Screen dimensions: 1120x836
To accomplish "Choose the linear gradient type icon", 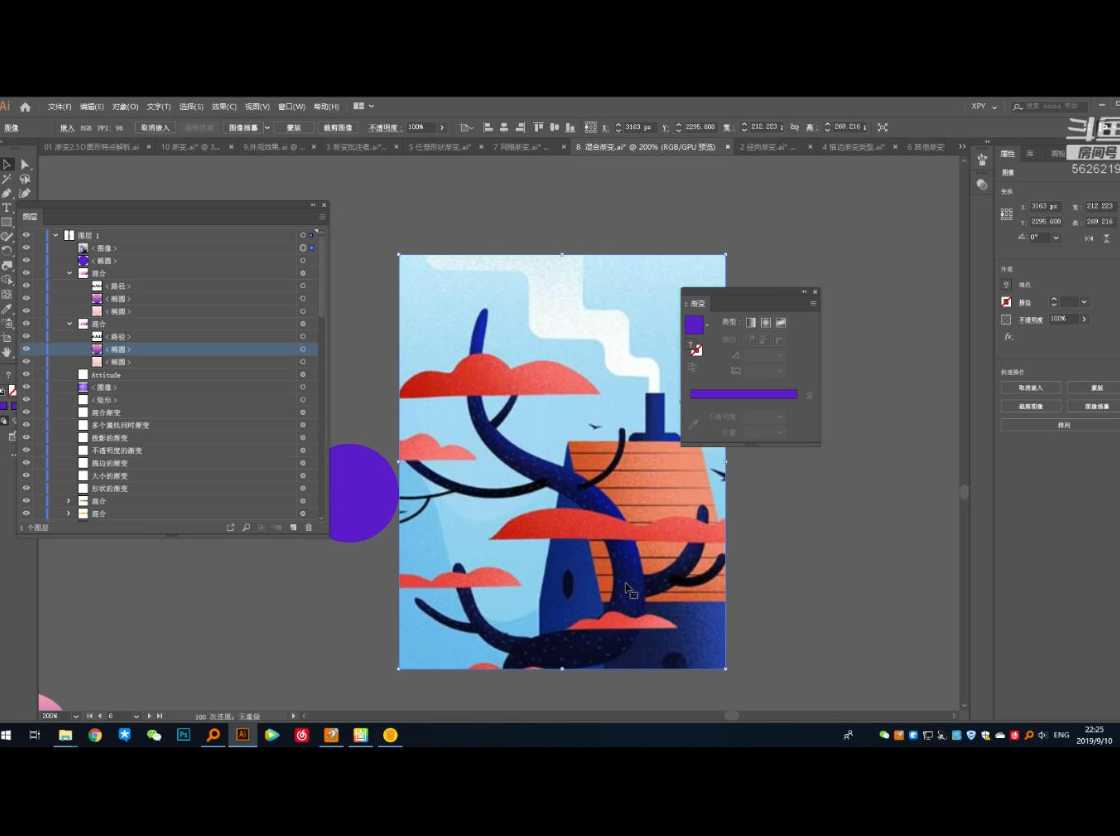I will point(751,322).
